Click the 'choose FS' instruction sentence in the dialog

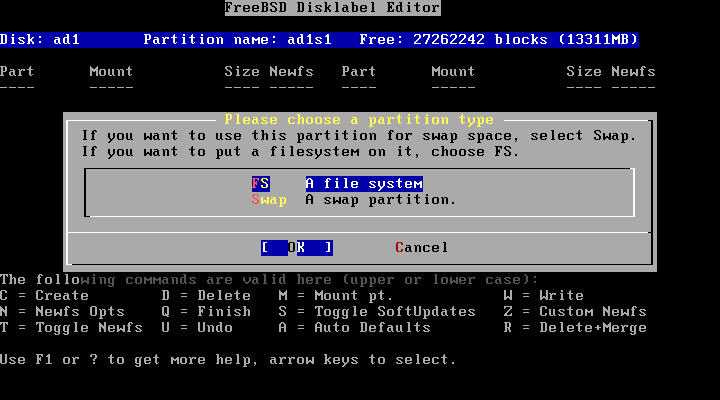click(301, 152)
